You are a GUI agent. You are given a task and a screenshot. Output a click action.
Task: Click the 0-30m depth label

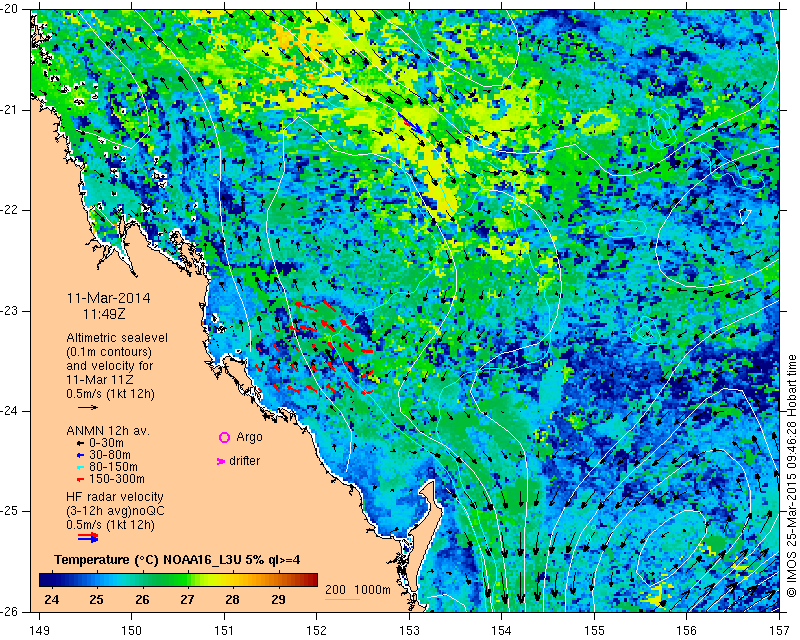pyautogui.click(x=106, y=443)
